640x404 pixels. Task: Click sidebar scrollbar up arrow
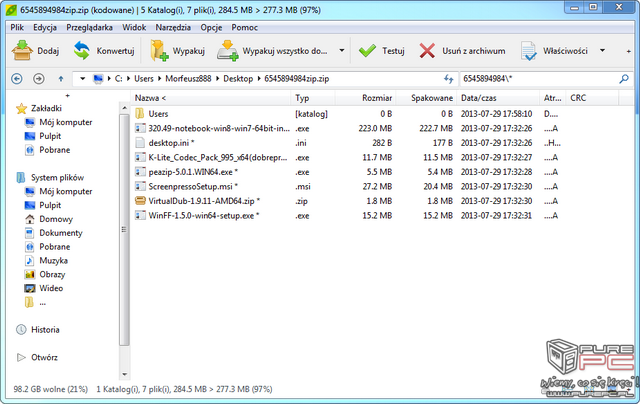pos(124,108)
